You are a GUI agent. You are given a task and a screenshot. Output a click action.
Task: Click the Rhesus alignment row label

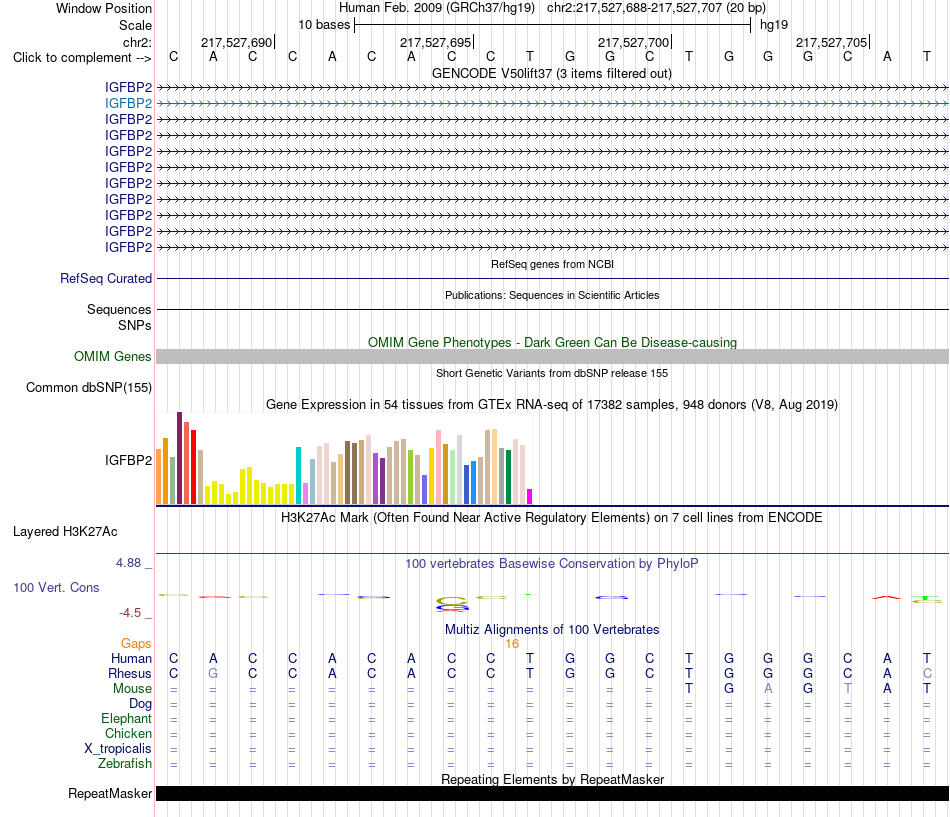tap(130, 673)
